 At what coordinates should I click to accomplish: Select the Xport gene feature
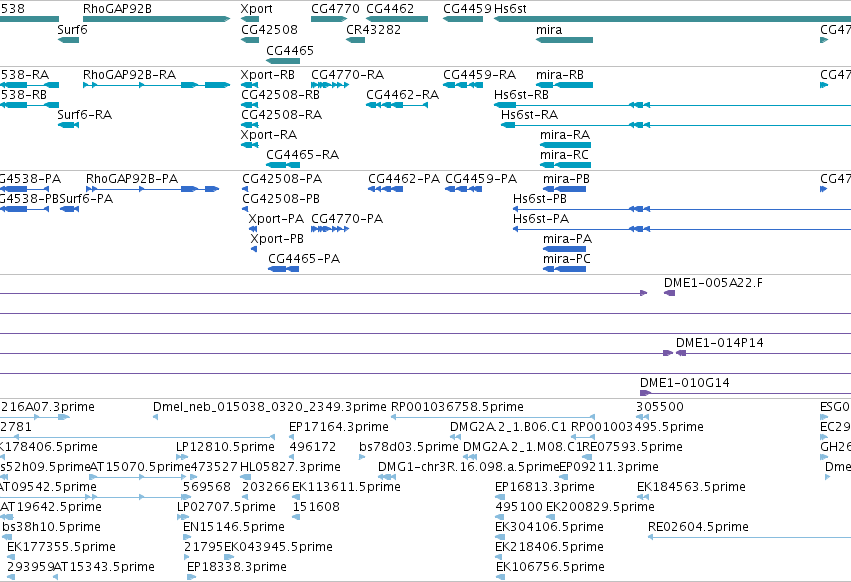coord(250,19)
